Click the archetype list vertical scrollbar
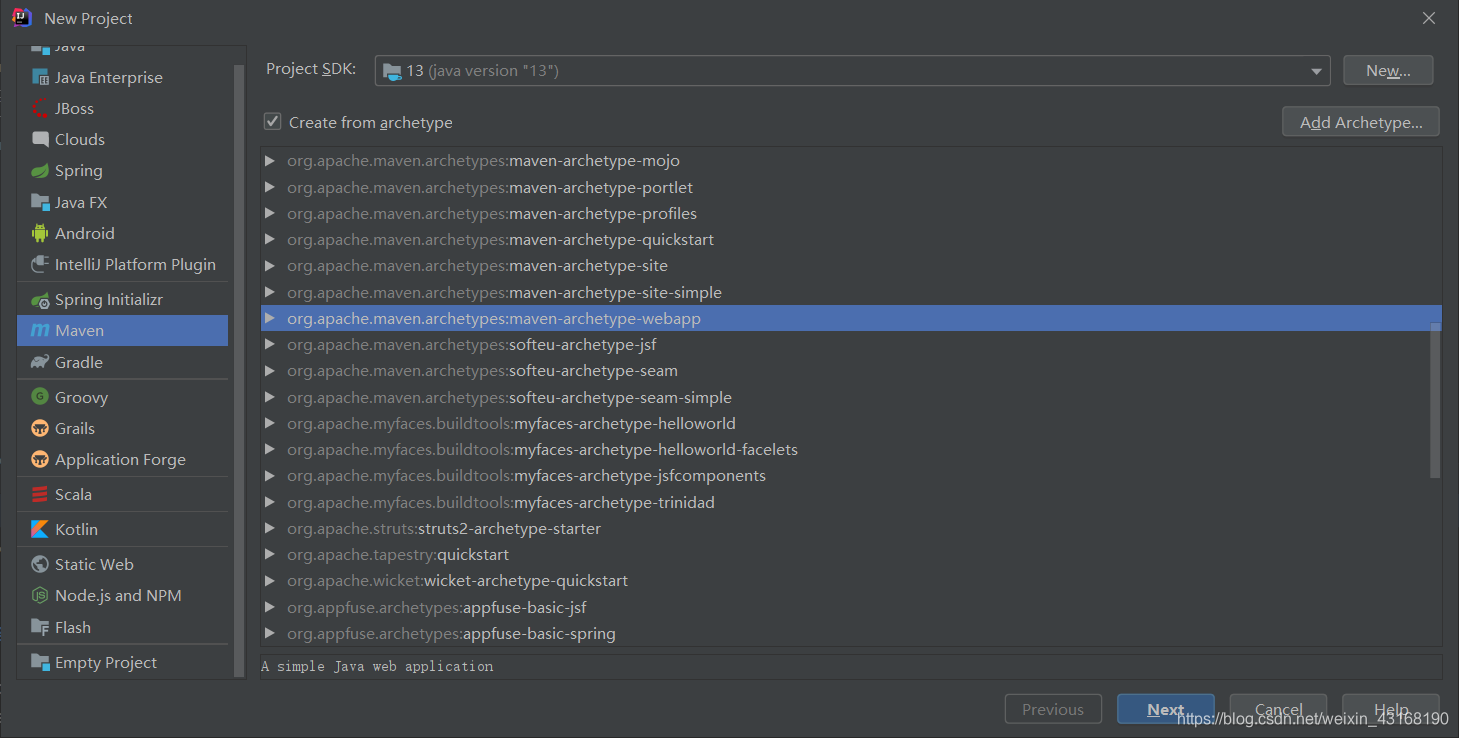The width and height of the screenshot is (1459, 738). [x=1435, y=400]
